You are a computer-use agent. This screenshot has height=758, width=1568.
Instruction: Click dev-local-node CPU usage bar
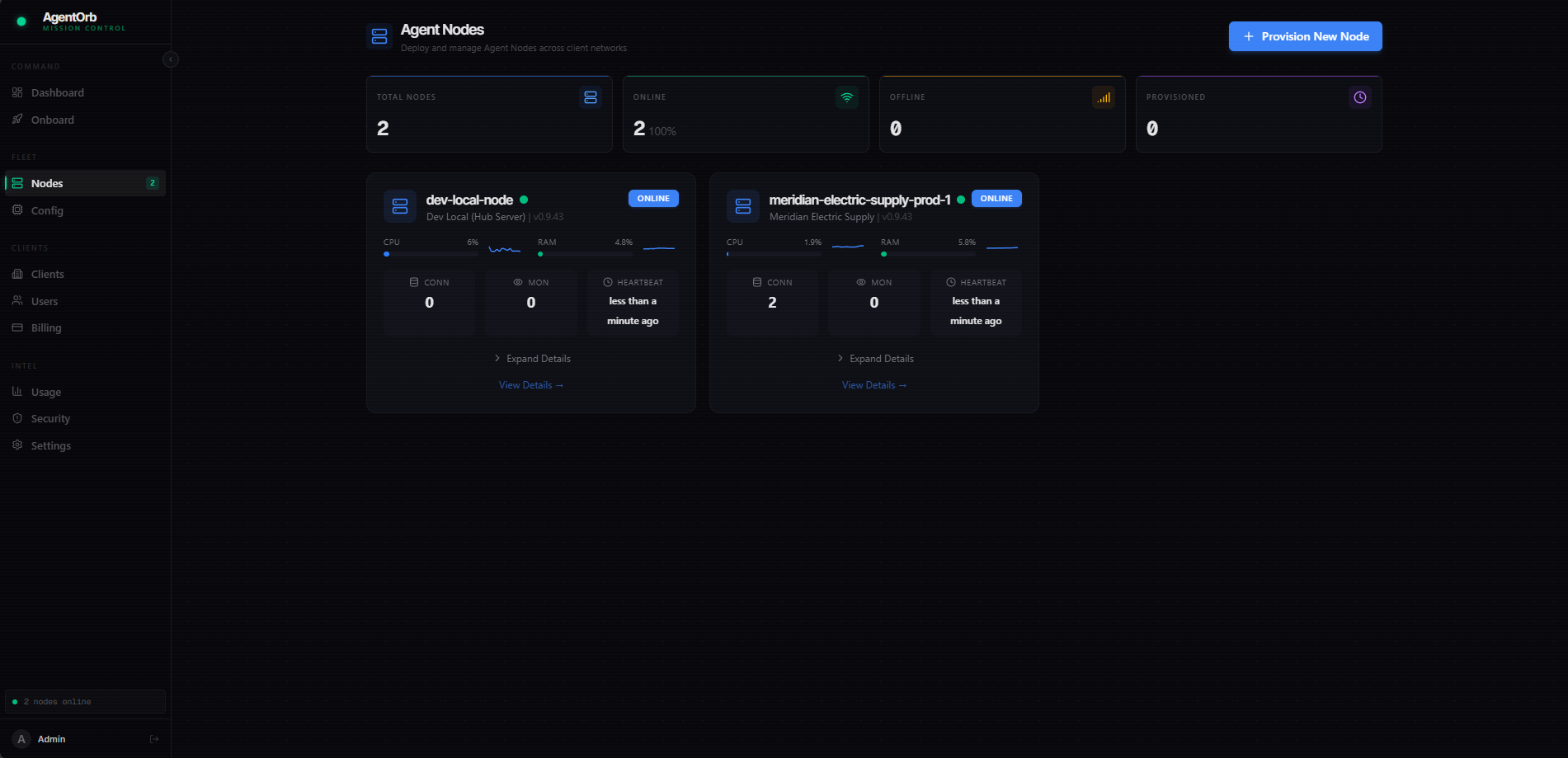coord(431,254)
